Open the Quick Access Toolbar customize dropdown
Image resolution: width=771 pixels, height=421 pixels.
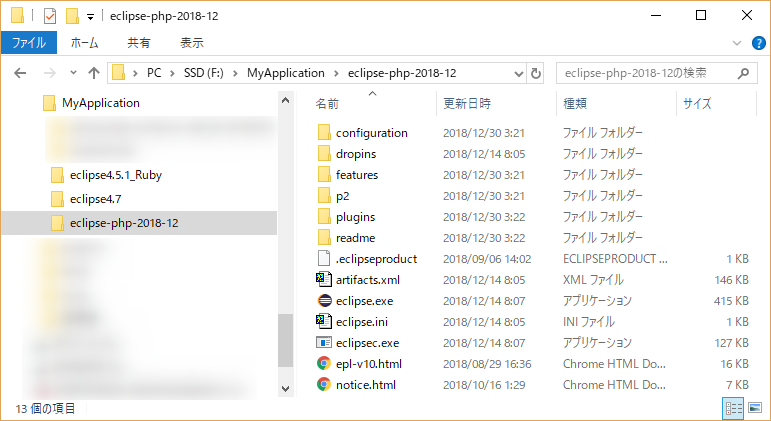click(x=90, y=17)
